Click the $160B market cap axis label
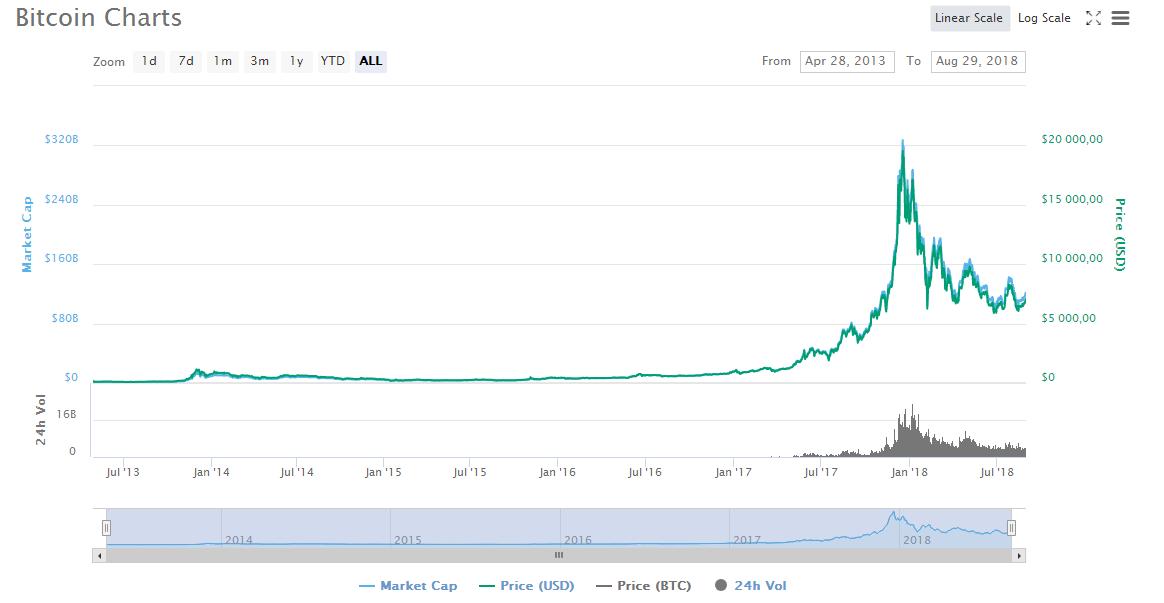The image size is (1164, 603). [x=61, y=258]
